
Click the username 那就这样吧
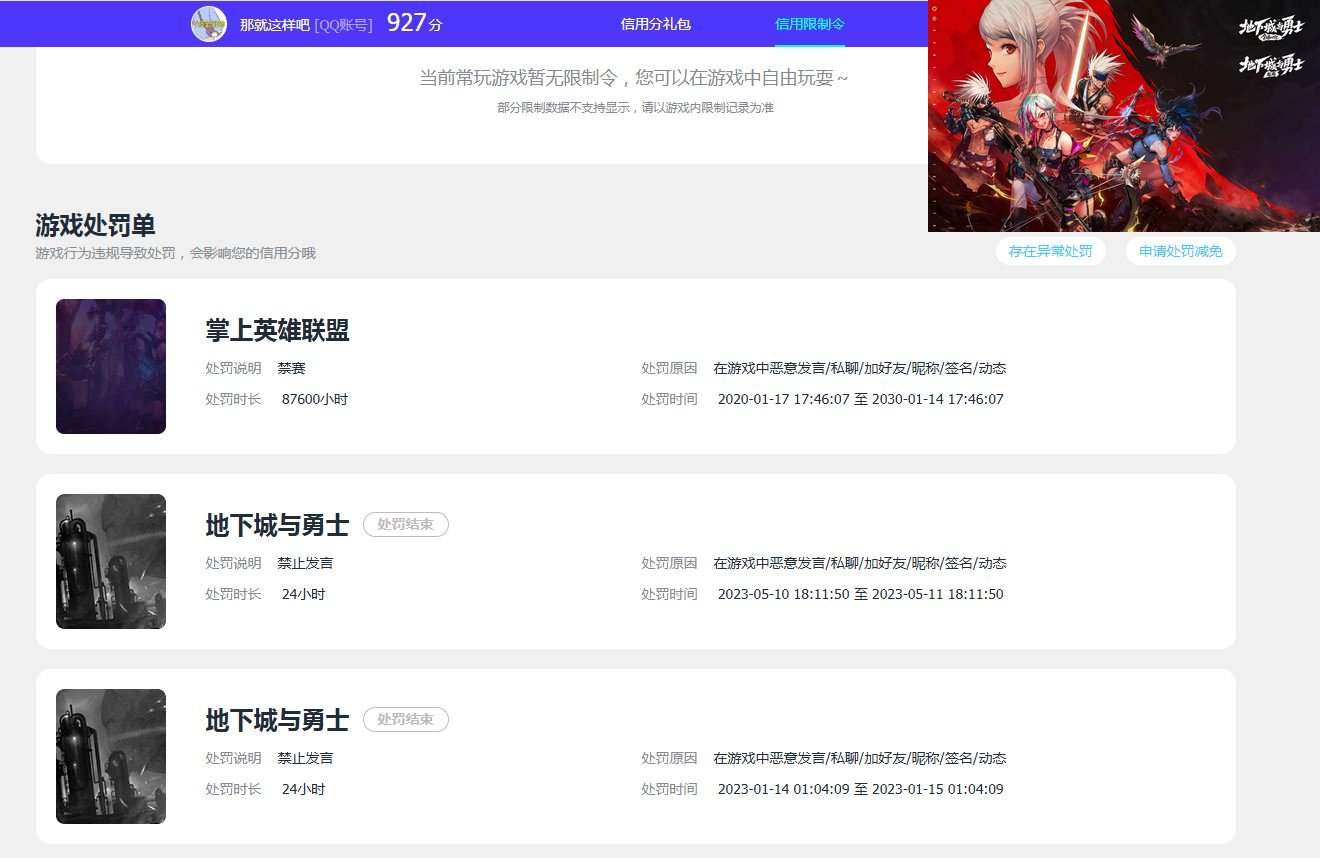tap(274, 24)
